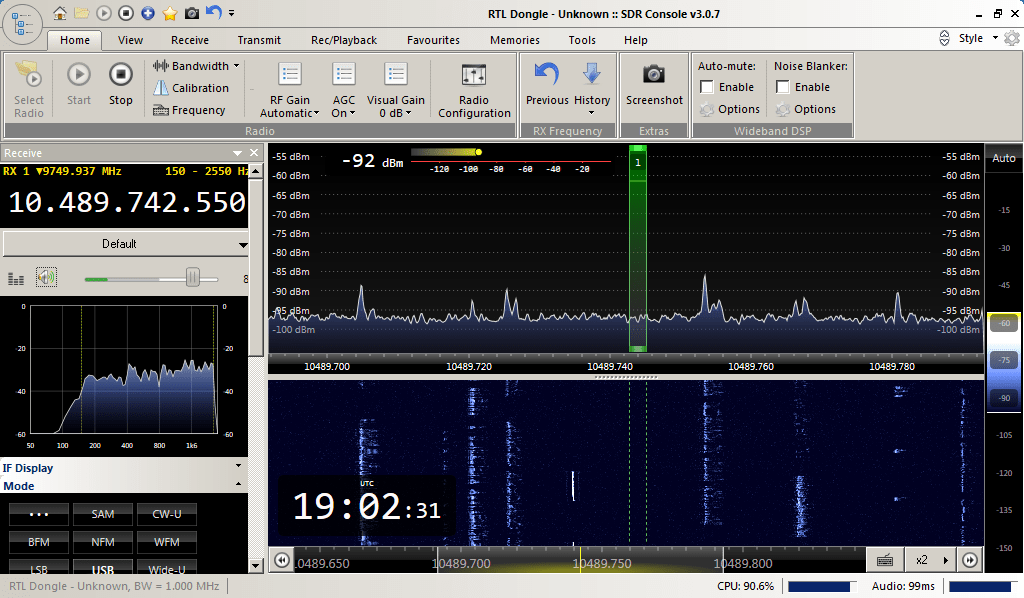Open the Calibration tool

191,88
